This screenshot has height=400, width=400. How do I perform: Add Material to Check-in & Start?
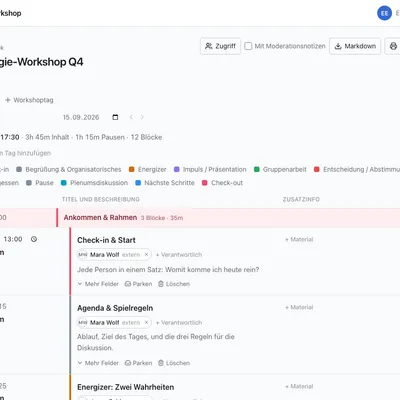tap(299, 239)
